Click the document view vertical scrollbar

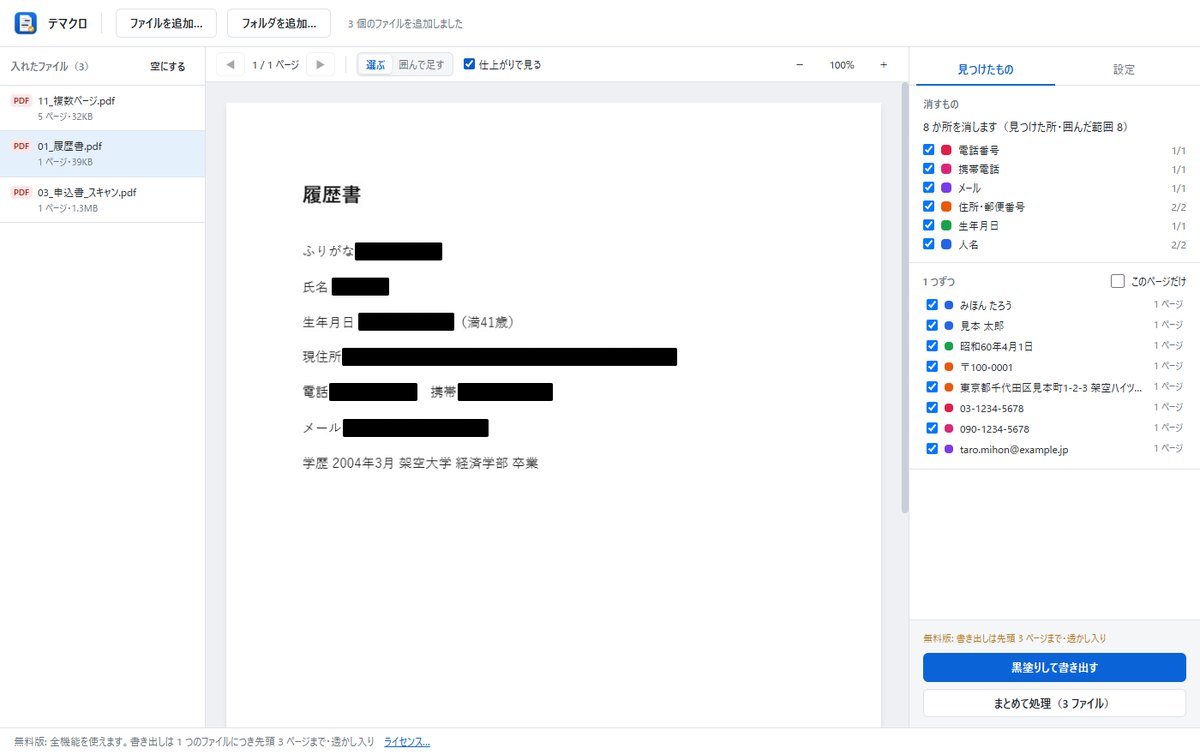(x=905, y=299)
